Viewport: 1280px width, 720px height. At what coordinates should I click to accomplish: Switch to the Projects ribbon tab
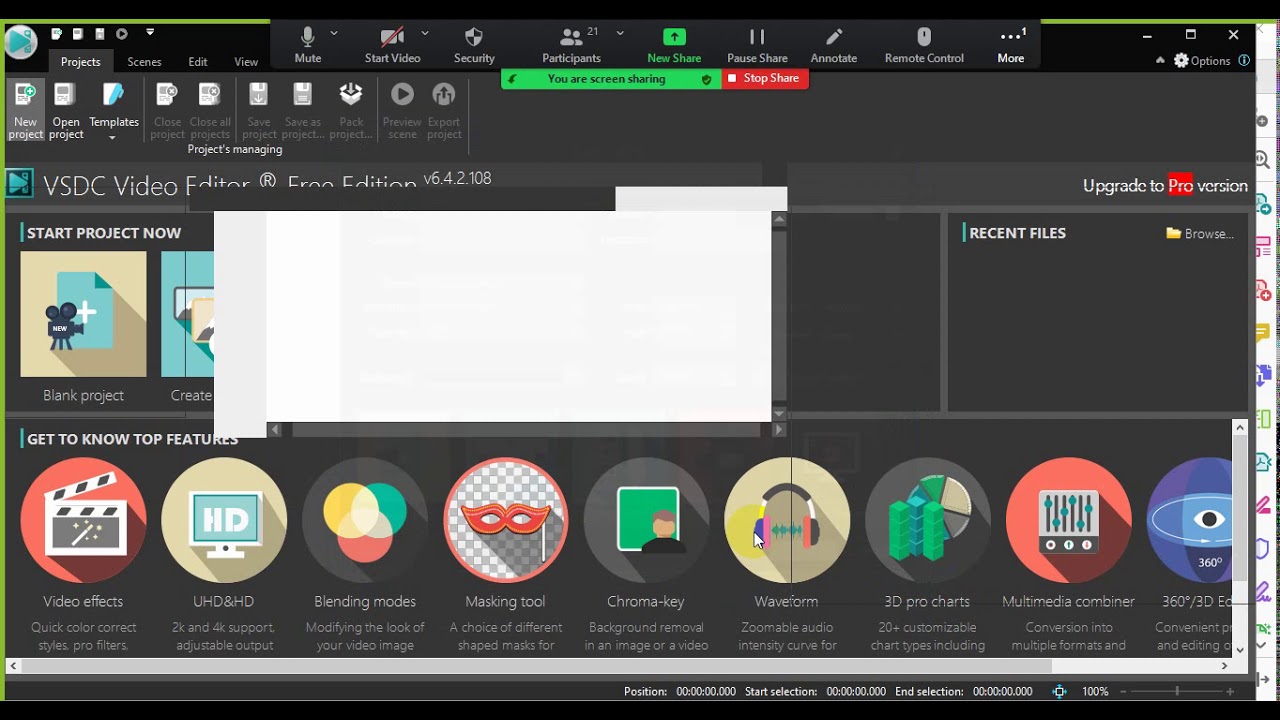click(81, 61)
